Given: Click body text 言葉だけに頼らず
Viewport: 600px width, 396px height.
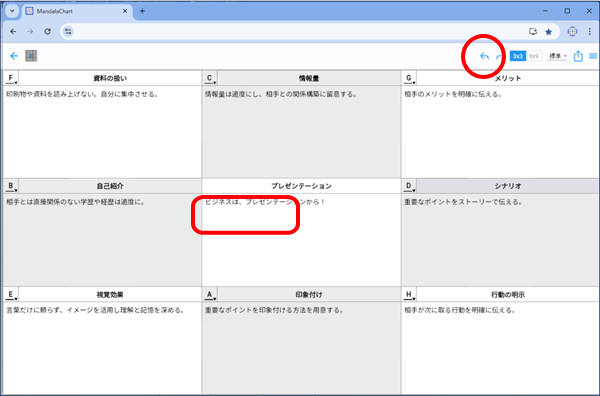Looking at the screenshot, I should click(x=34, y=310).
